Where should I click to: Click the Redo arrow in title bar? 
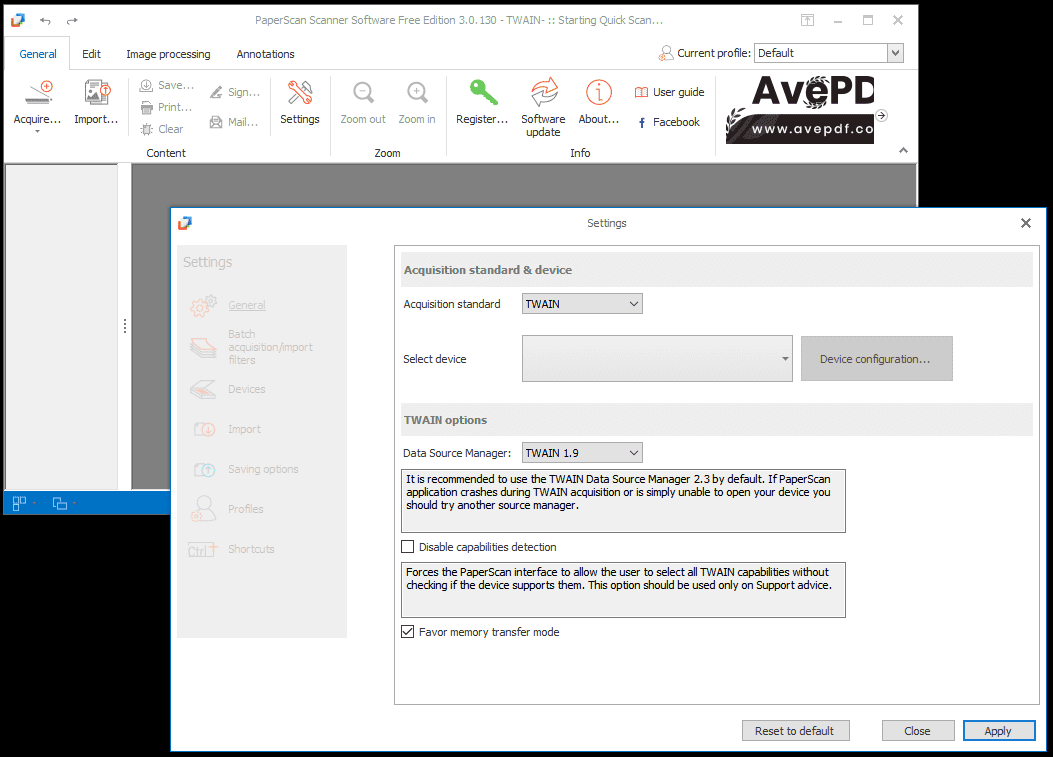click(72, 21)
